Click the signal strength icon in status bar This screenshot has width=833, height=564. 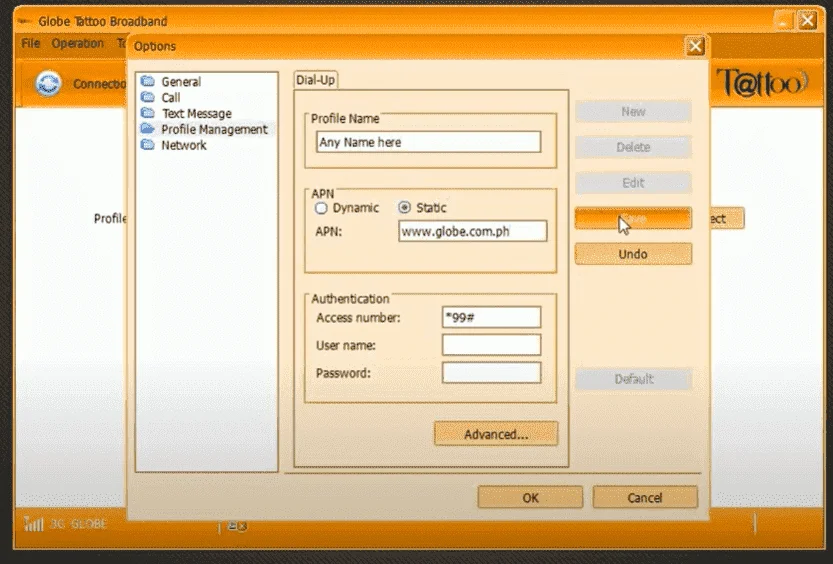[x=33, y=524]
